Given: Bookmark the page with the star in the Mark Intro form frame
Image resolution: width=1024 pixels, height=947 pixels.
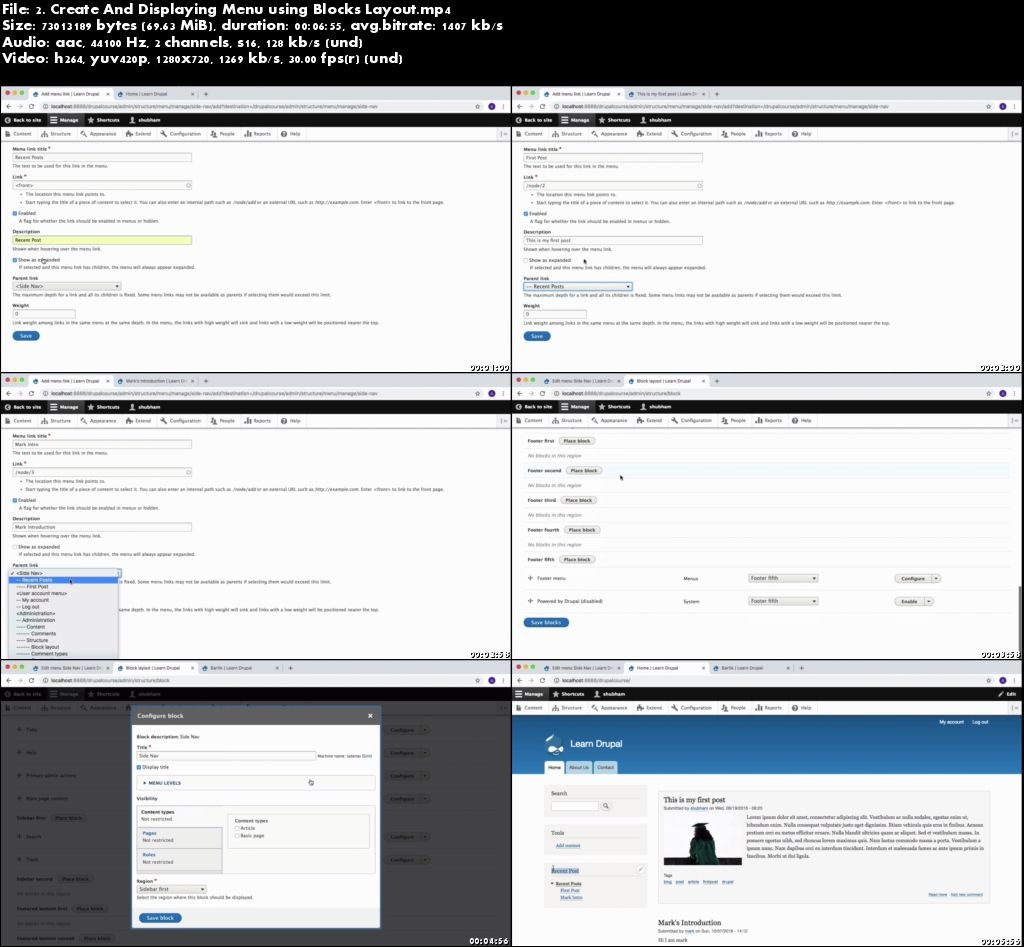Looking at the screenshot, I should point(477,393).
